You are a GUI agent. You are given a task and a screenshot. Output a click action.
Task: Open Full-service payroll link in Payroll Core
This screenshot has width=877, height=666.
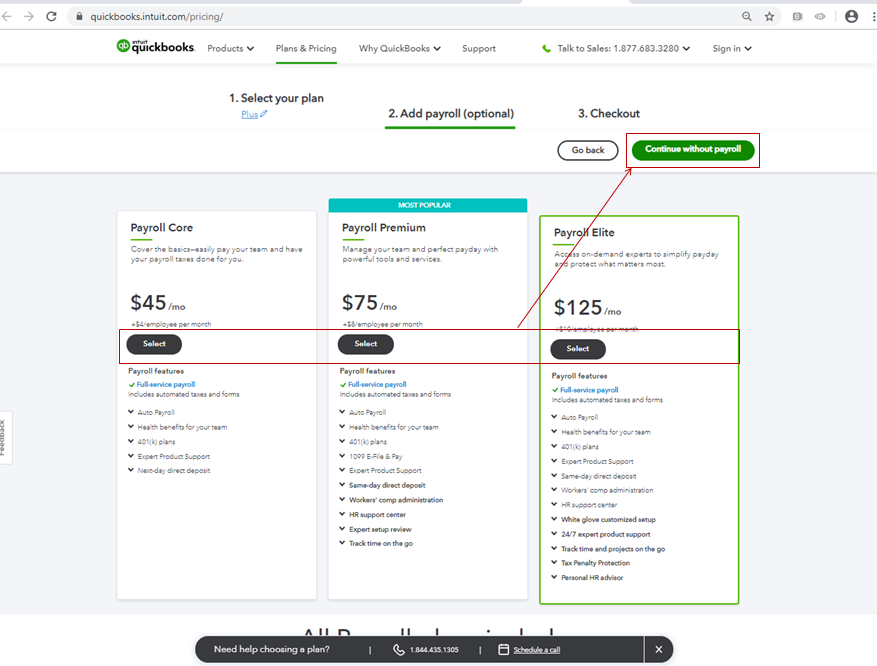(166, 385)
